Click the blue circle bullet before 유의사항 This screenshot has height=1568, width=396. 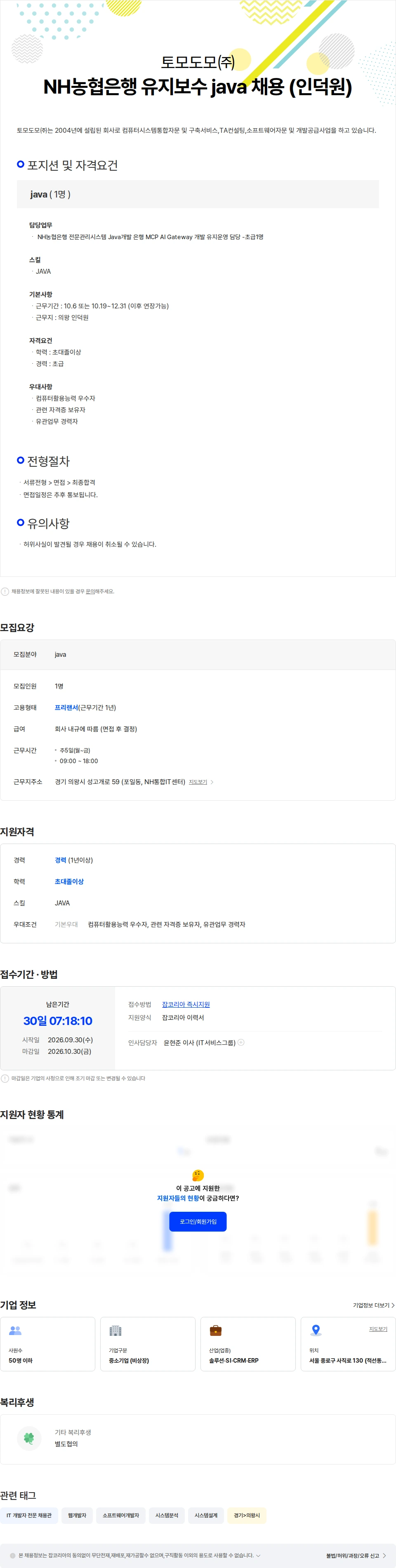coord(21,522)
